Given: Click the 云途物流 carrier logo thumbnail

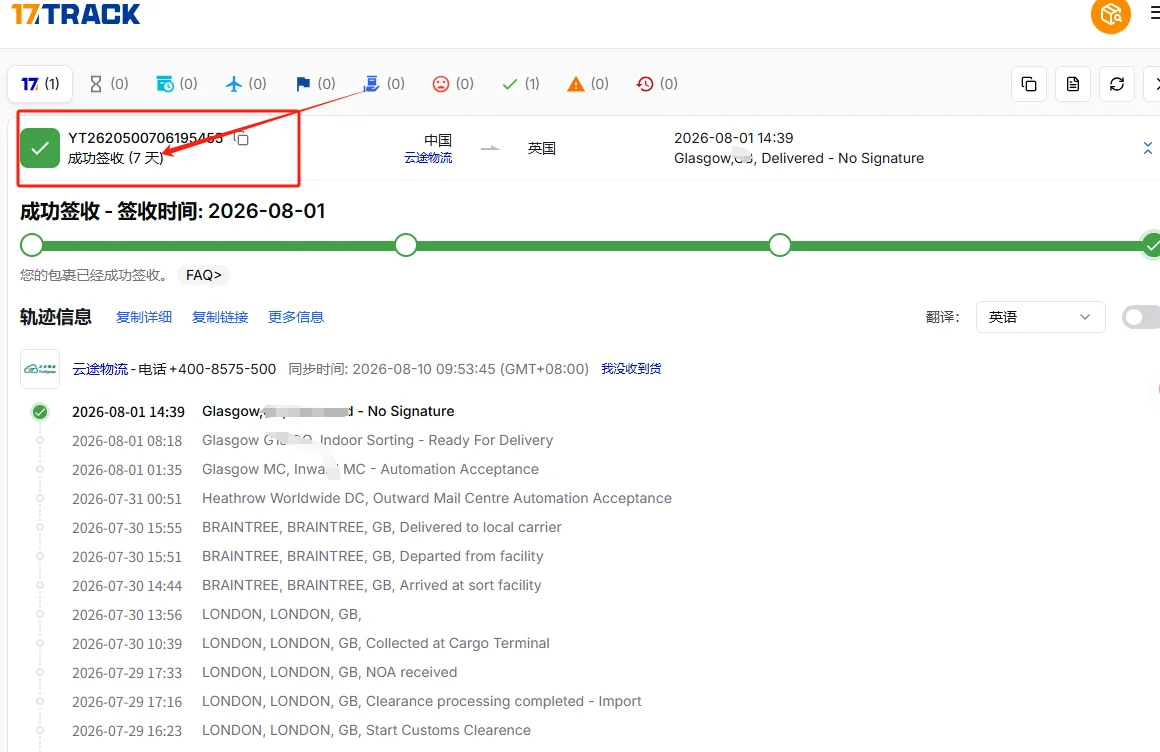Looking at the screenshot, I should coord(40,369).
